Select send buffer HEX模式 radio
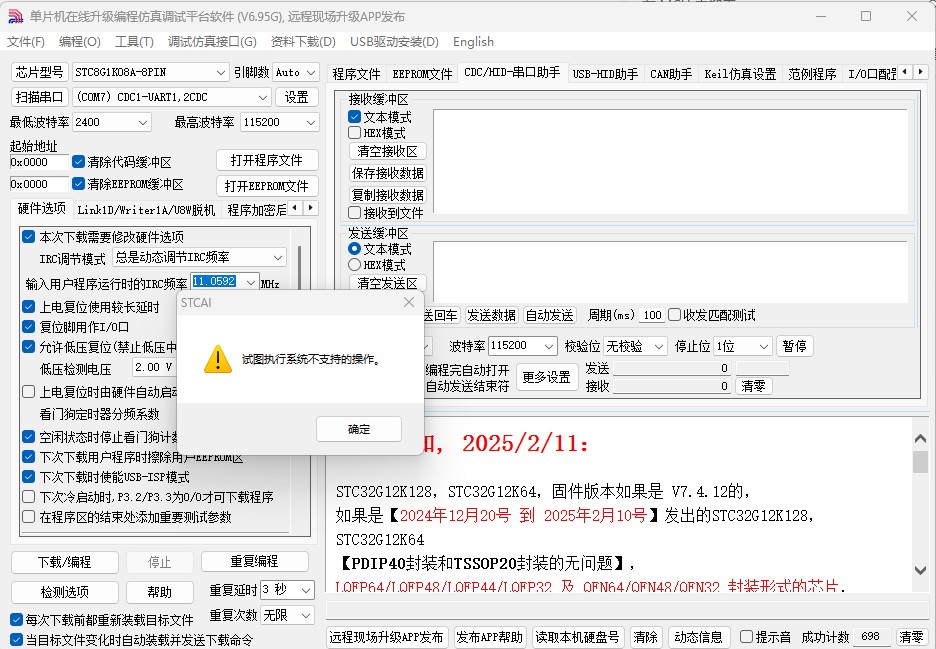The width and height of the screenshot is (936, 649). (x=355, y=264)
